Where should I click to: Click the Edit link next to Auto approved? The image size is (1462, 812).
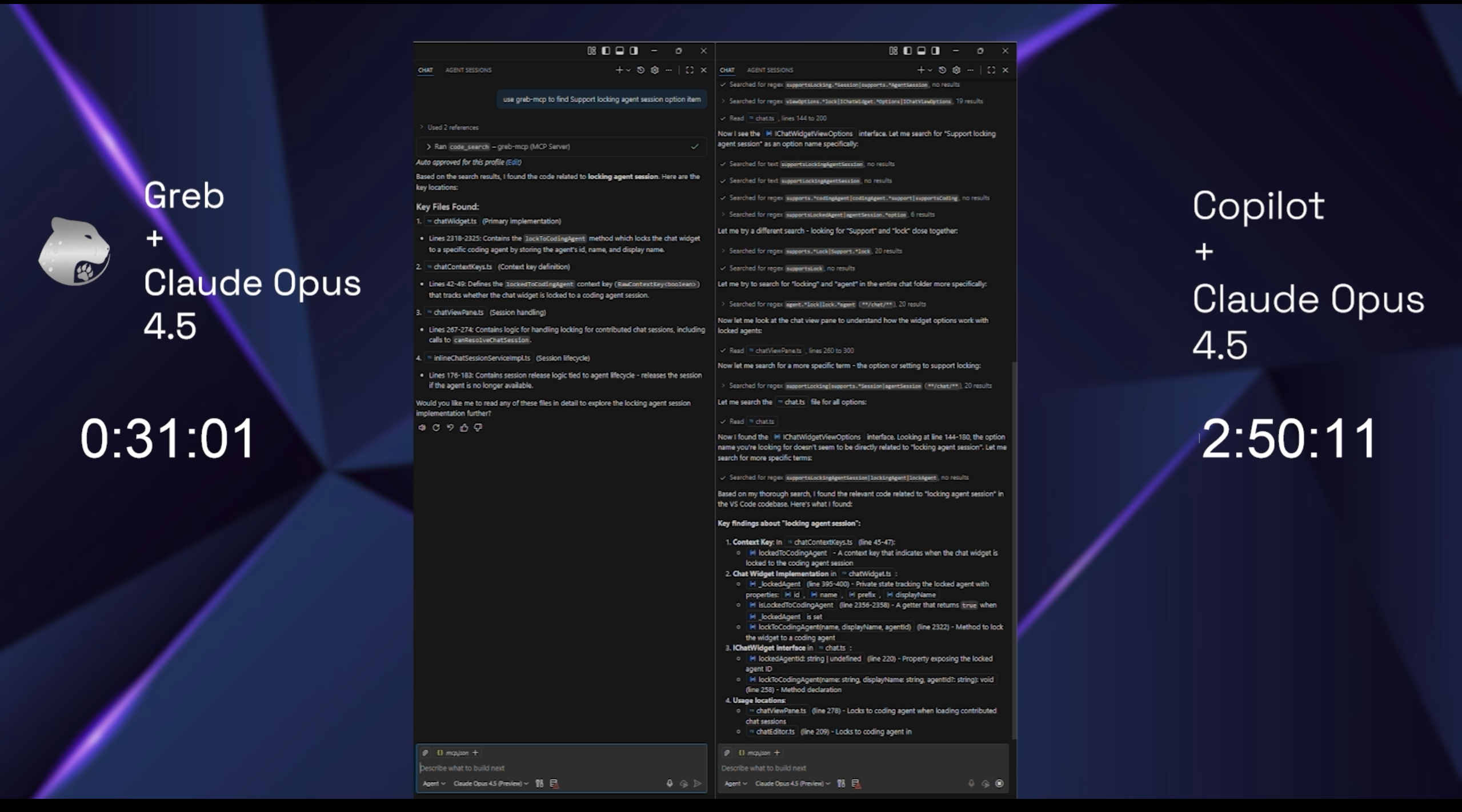513,162
